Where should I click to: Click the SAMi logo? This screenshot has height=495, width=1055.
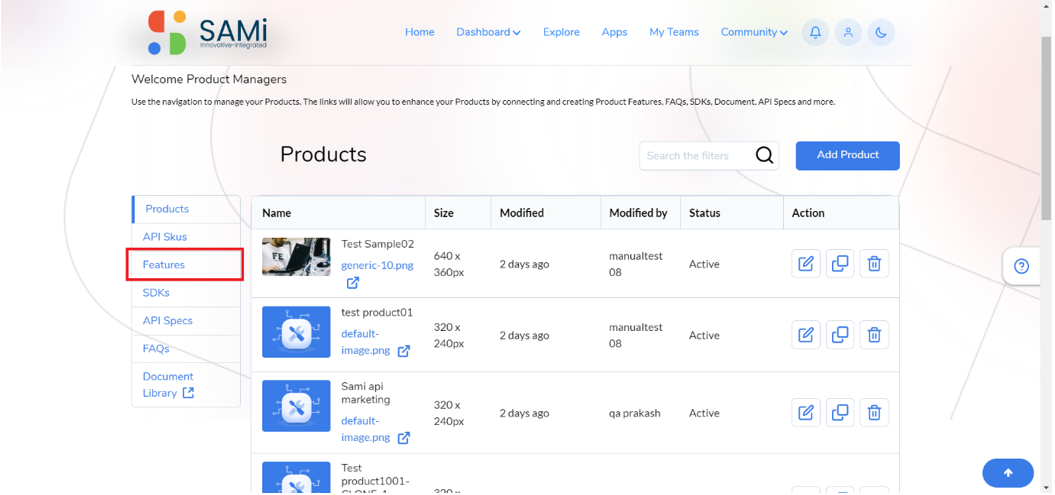point(207,32)
